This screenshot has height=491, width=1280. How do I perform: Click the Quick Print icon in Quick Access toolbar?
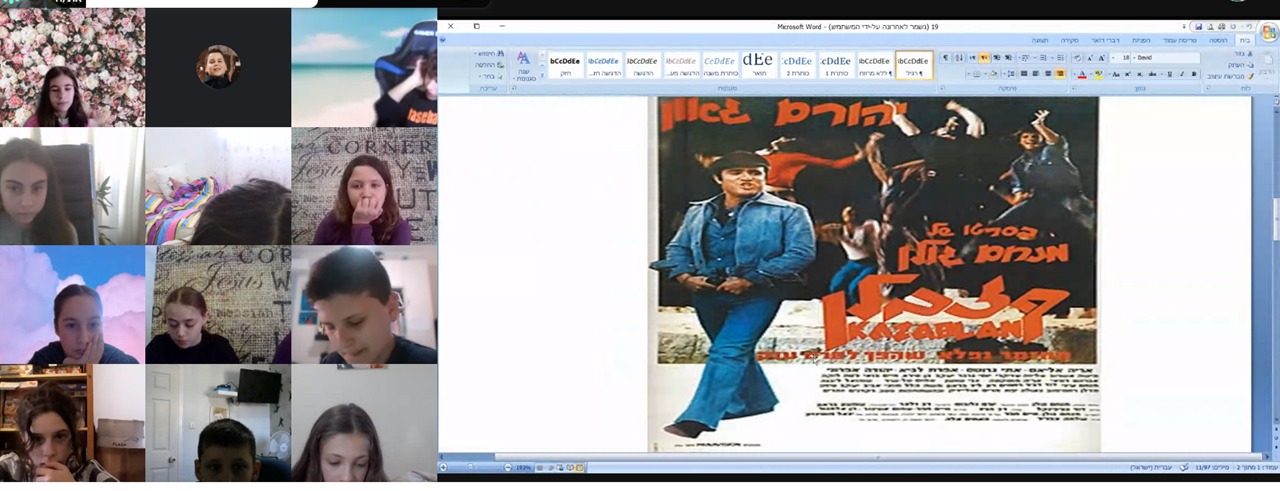click(x=1222, y=27)
